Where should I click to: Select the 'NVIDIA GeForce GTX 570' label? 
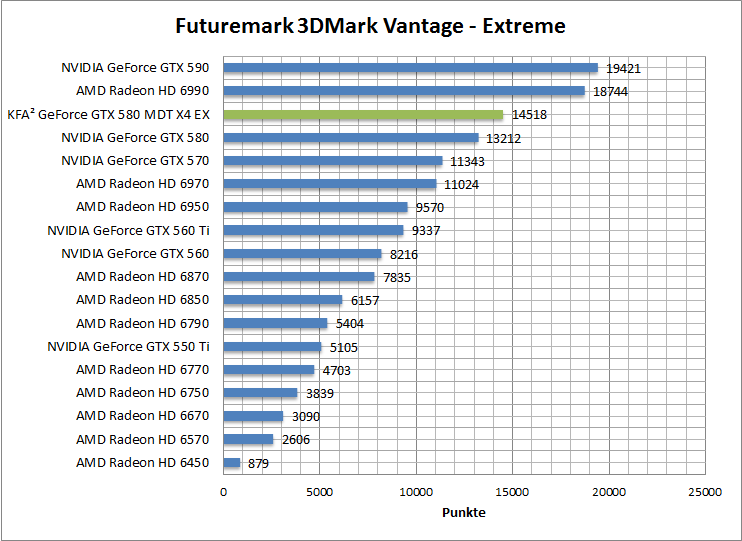(135, 160)
